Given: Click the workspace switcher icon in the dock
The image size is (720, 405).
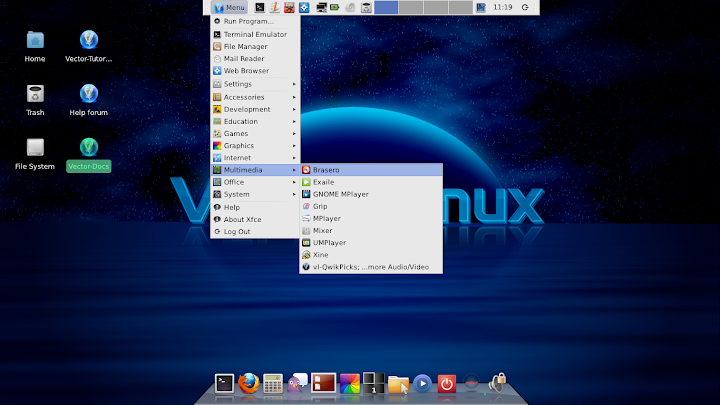Looking at the screenshot, I should tap(373, 383).
